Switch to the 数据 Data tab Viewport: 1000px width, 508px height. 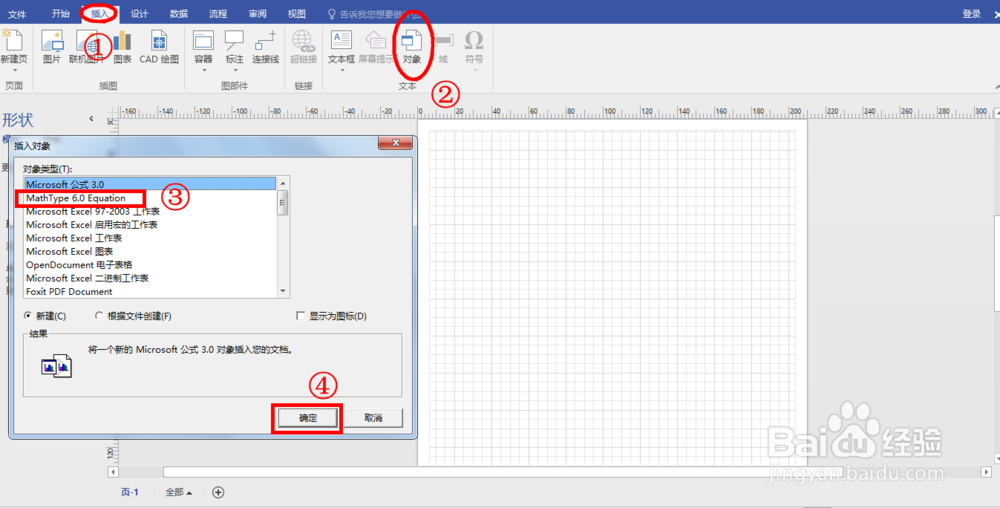tap(179, 14)
